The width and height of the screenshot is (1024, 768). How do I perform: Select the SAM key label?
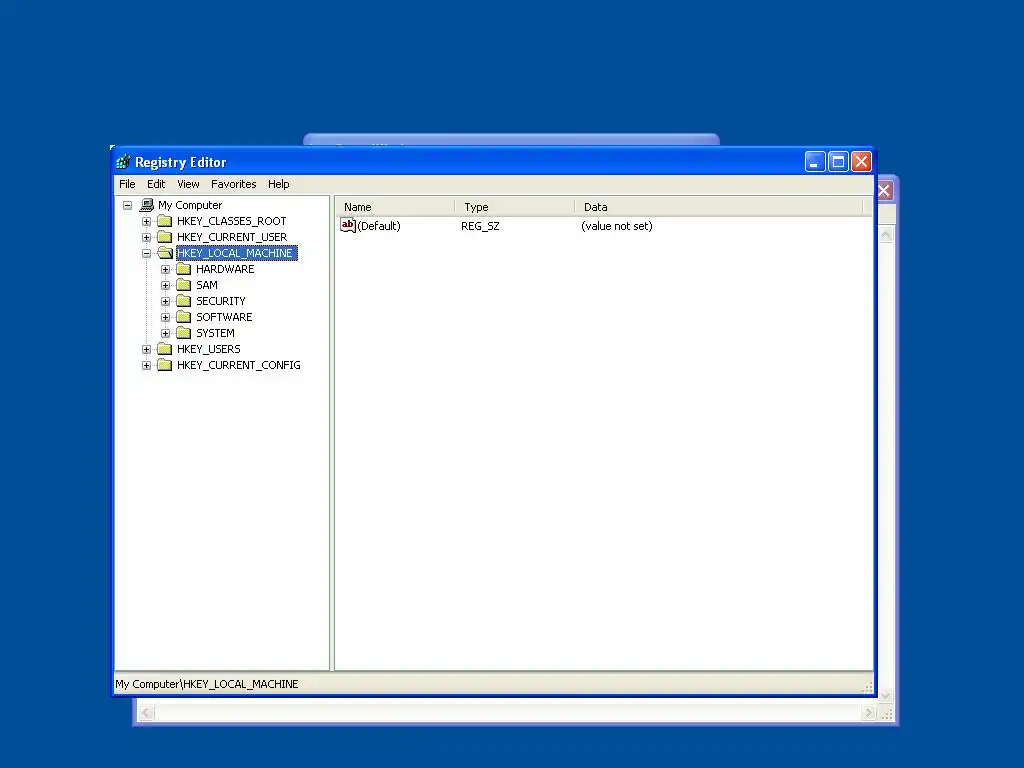207,285
